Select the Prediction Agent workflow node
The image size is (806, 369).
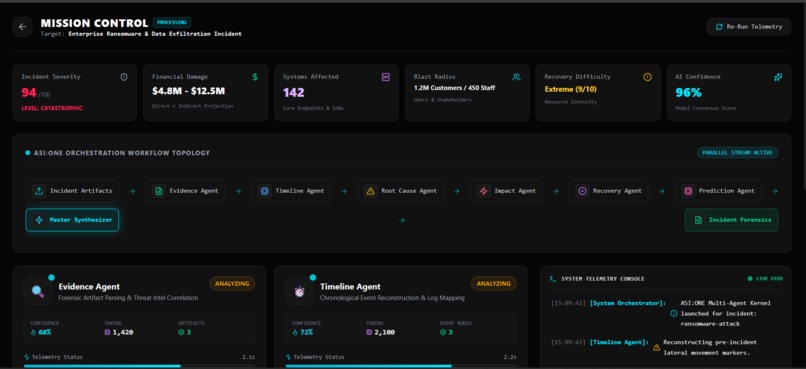pyautogui.click(x=718, y=191)
